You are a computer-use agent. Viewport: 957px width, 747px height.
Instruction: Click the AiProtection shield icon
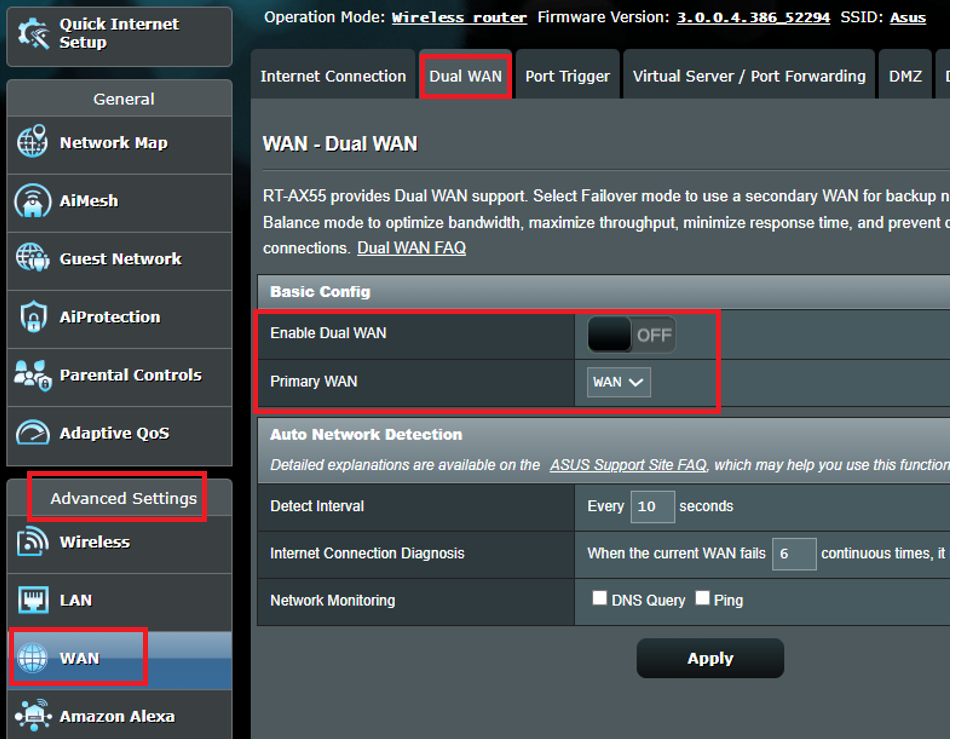[x=33, y=317]
